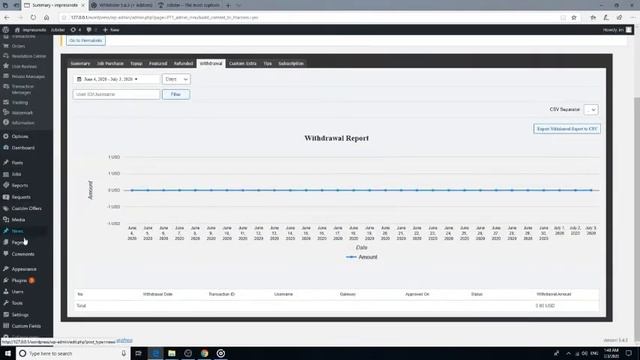Select the Withdrawal tab
This screenshot has width=640, height=360.
tap(211, 64)
